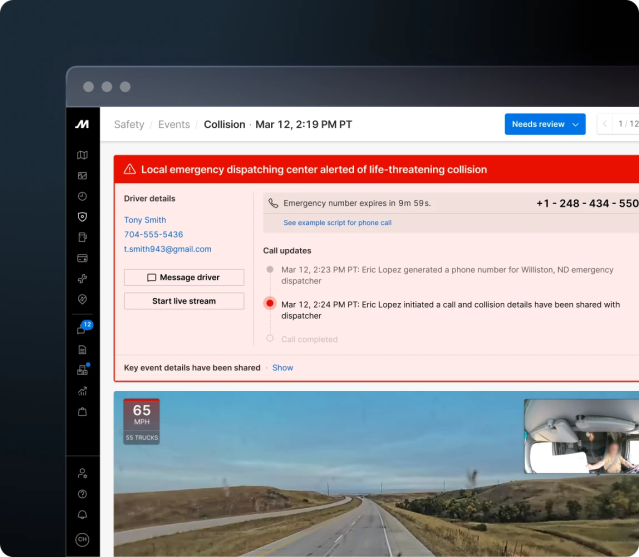Open the map view in sidebar
639x557 pixels.
coord(82,155)
